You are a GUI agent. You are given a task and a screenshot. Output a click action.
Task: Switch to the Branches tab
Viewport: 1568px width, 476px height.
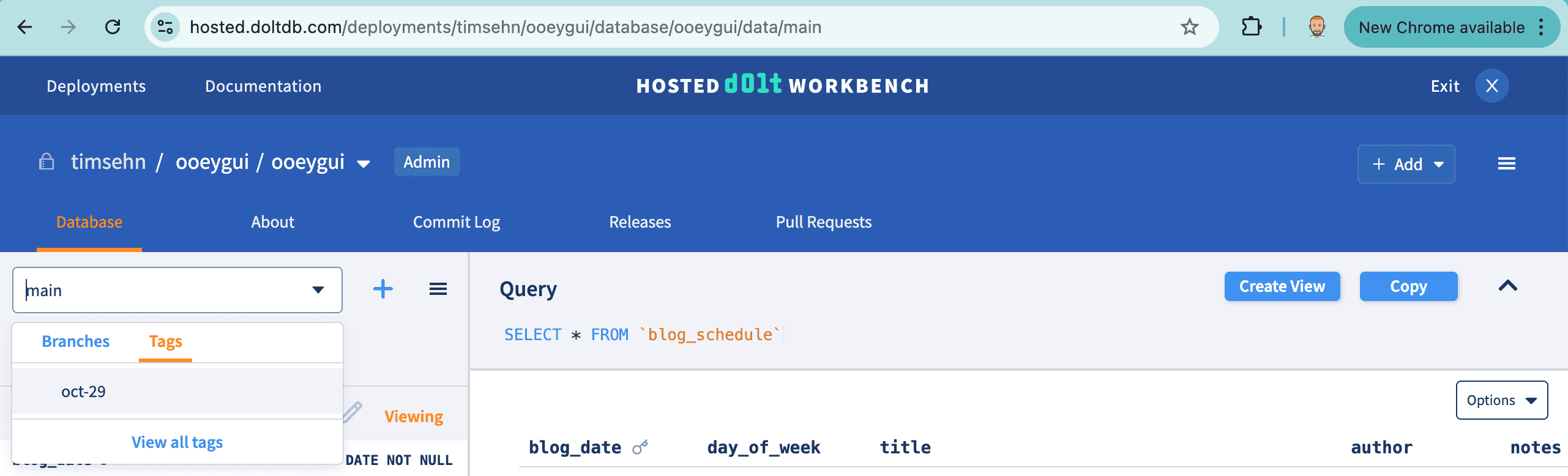(76, 341)
